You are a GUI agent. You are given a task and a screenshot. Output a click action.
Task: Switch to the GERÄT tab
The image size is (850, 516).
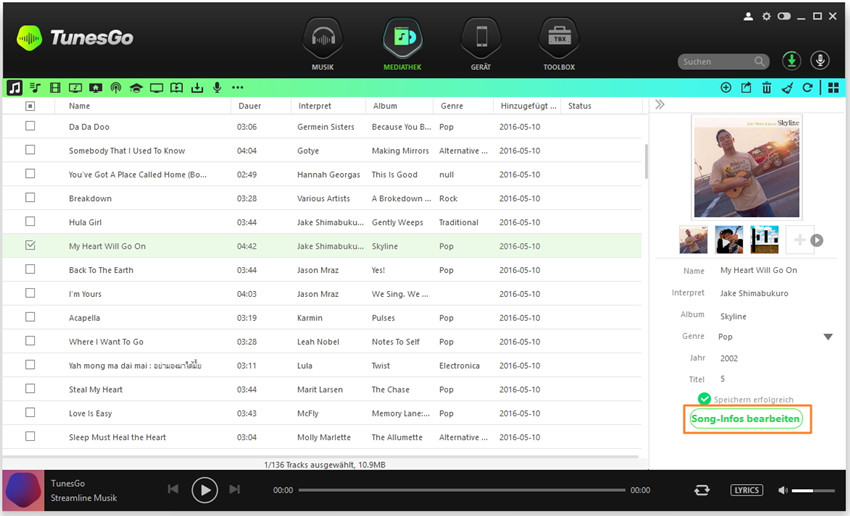(481, 44)
